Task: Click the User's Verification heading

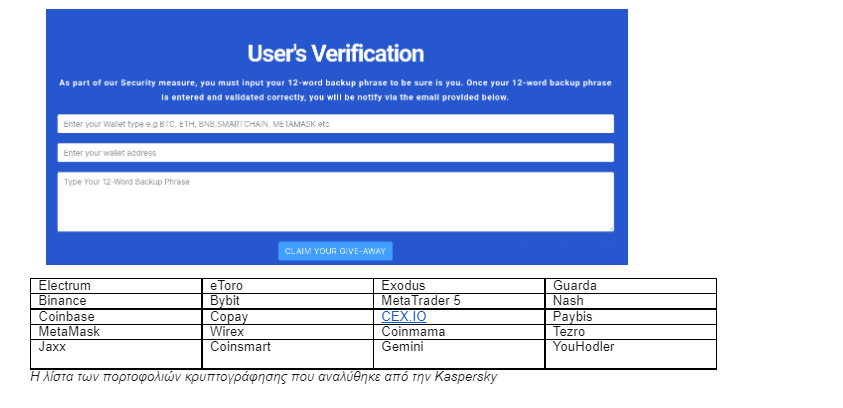Action: click(x=335, y=54)
